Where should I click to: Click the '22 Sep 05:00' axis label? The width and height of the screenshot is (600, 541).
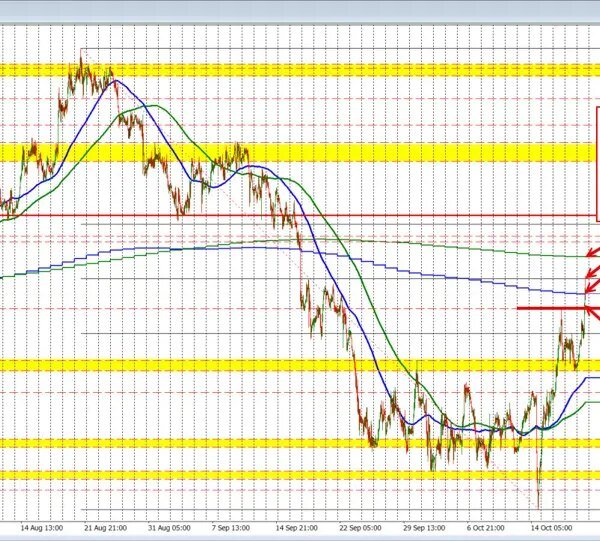point(360,528)
